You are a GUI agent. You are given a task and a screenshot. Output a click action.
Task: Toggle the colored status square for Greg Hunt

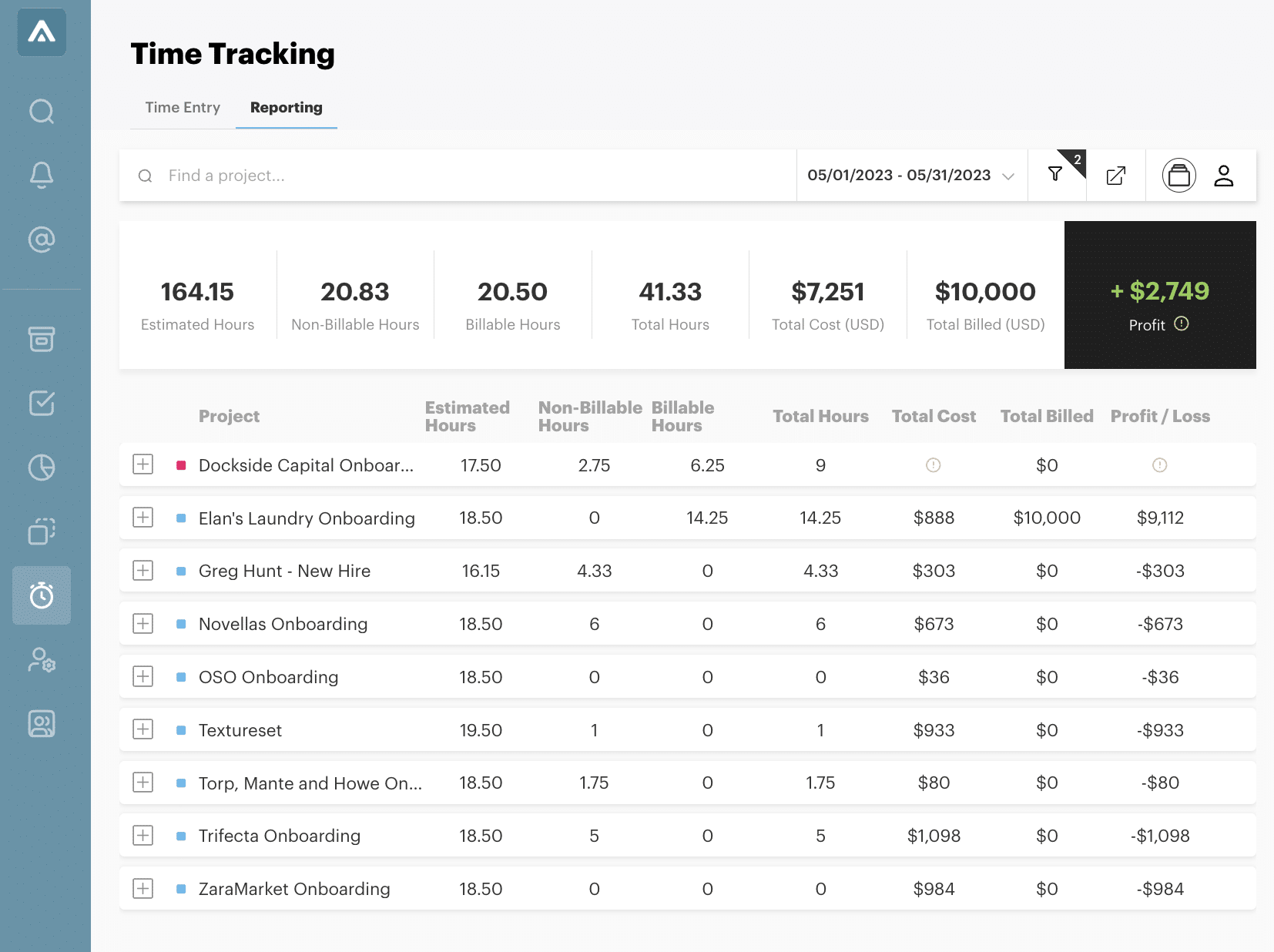click(x=181, y=571)
